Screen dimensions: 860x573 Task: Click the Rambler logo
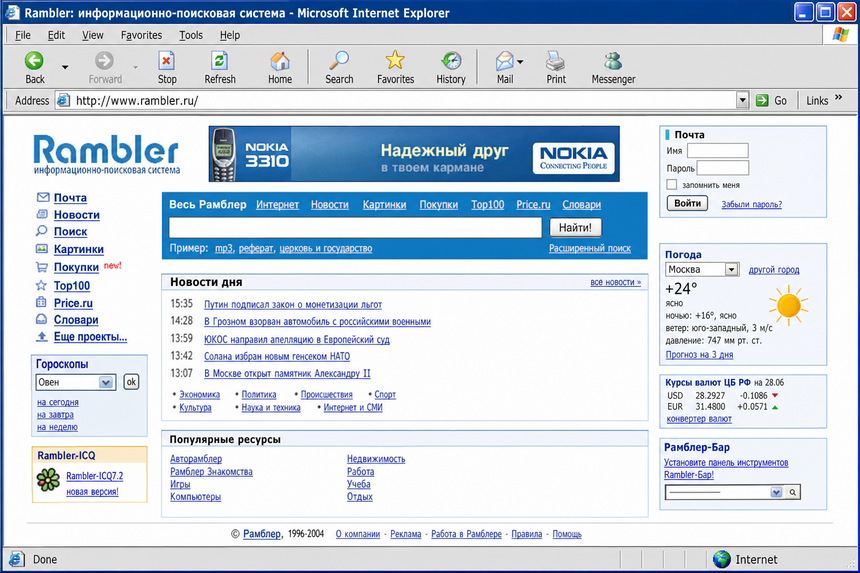tap(106, 155)
